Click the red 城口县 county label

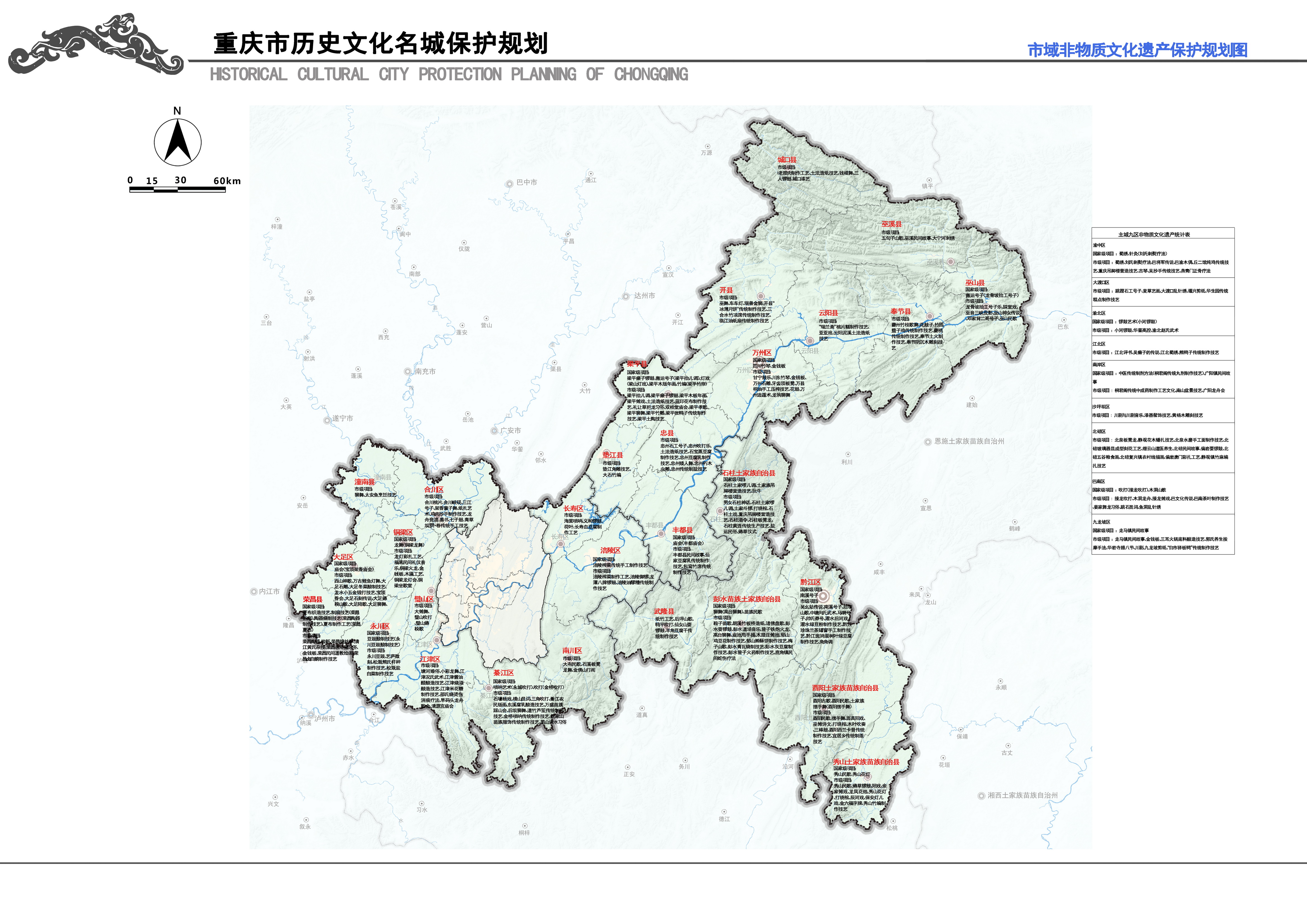tap(787, 160)
